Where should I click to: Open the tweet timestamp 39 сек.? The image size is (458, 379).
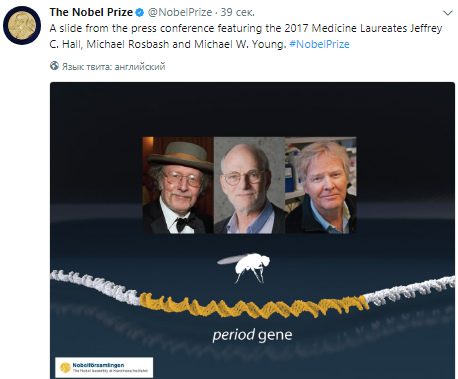click(x=237, y=12)
